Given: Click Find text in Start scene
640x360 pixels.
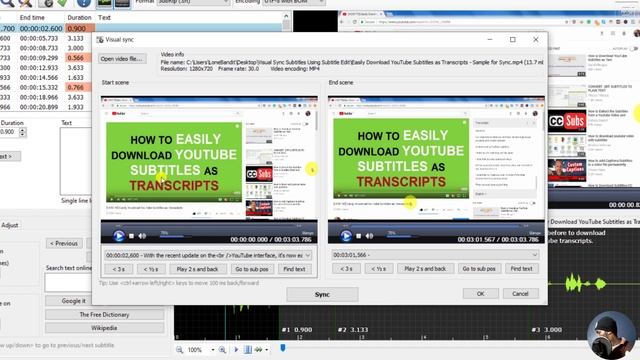Looking at the screenshot, I should [x=294, y=269].
